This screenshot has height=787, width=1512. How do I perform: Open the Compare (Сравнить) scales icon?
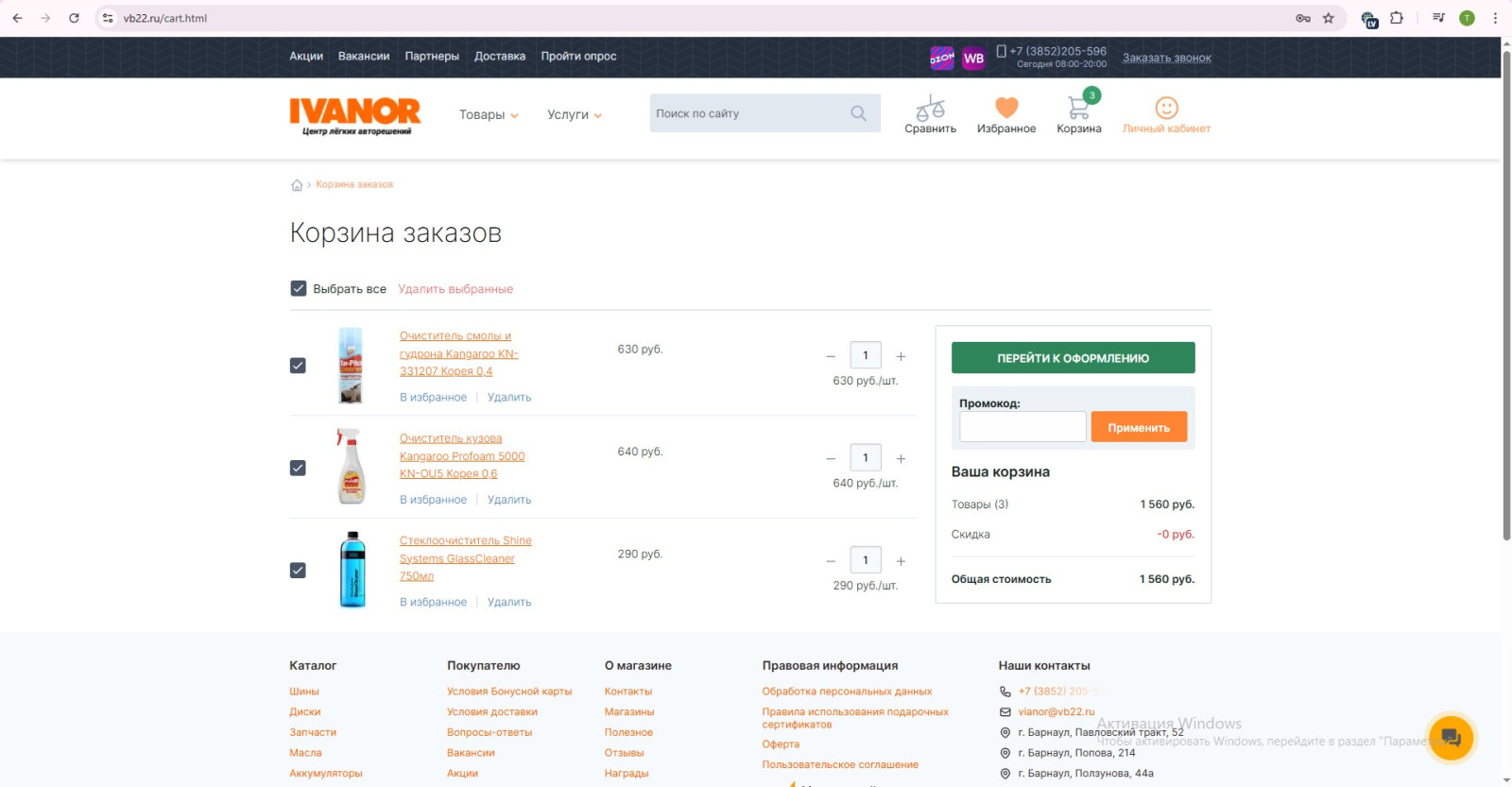pos(930,109)
